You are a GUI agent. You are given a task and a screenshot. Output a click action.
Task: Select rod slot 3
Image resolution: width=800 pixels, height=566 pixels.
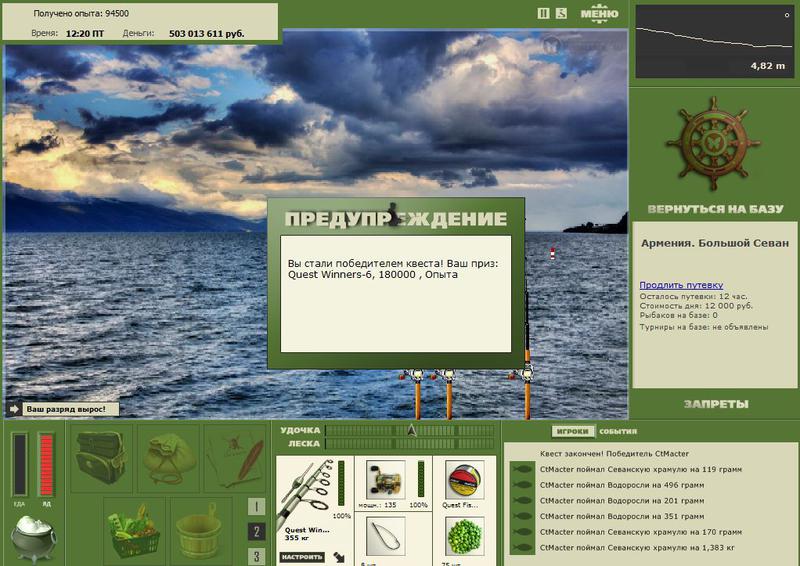[256, 556]
